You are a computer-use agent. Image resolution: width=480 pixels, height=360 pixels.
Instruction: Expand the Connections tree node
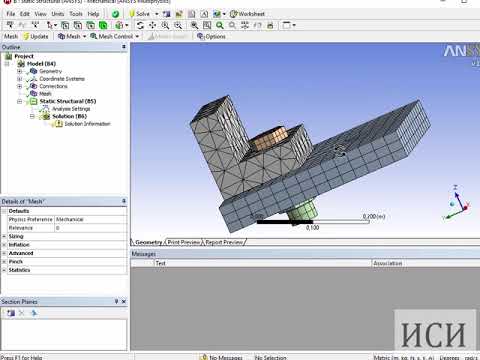(x=20, y=86)
